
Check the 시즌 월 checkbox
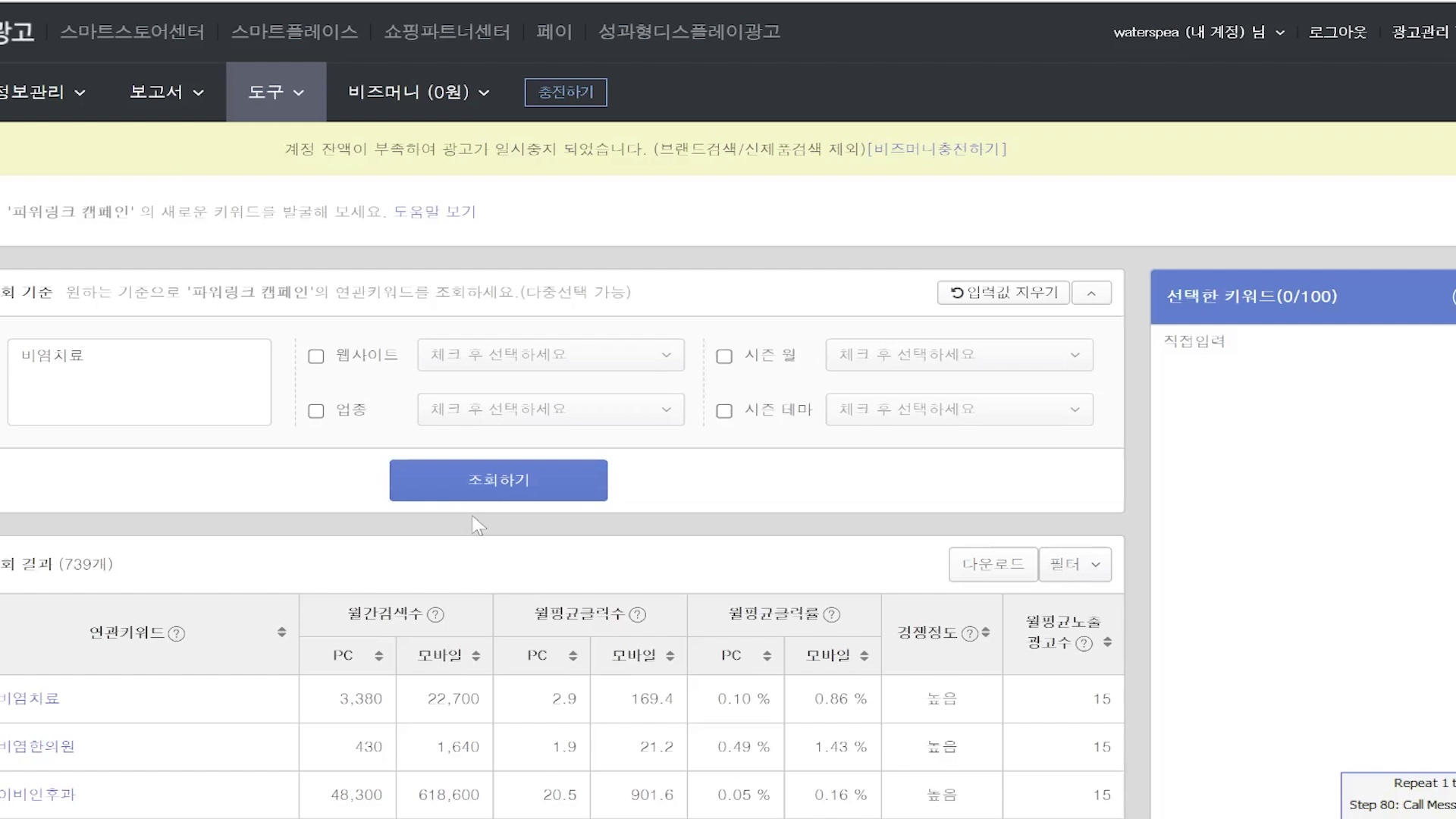click(724, 356)
